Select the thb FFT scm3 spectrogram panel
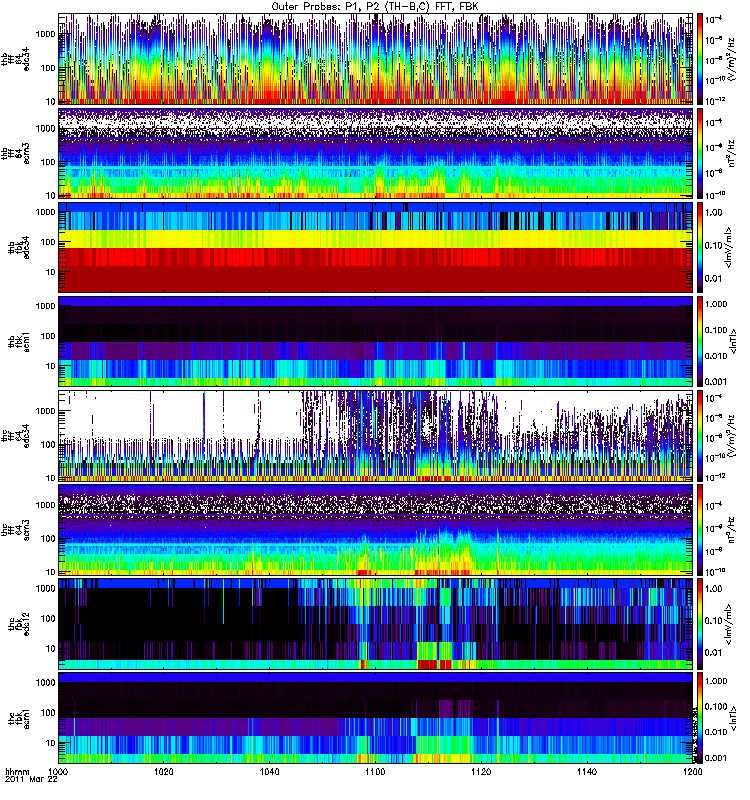Viewport: 750px width, 800px height. (x=375, y=153)
